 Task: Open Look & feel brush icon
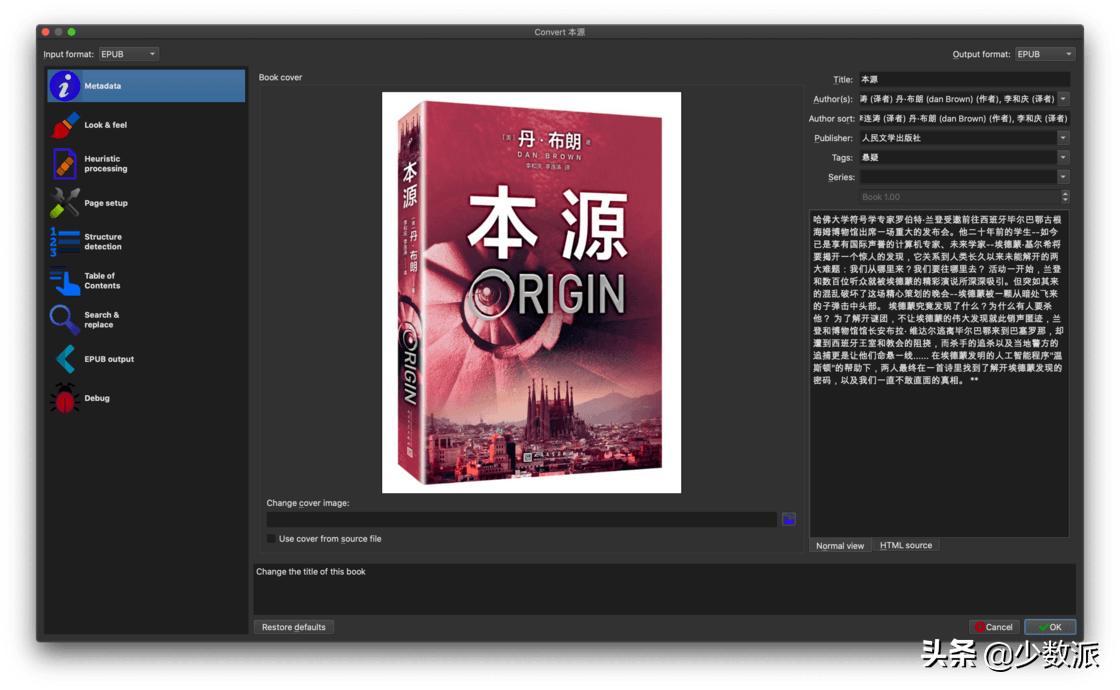[64, 125]
